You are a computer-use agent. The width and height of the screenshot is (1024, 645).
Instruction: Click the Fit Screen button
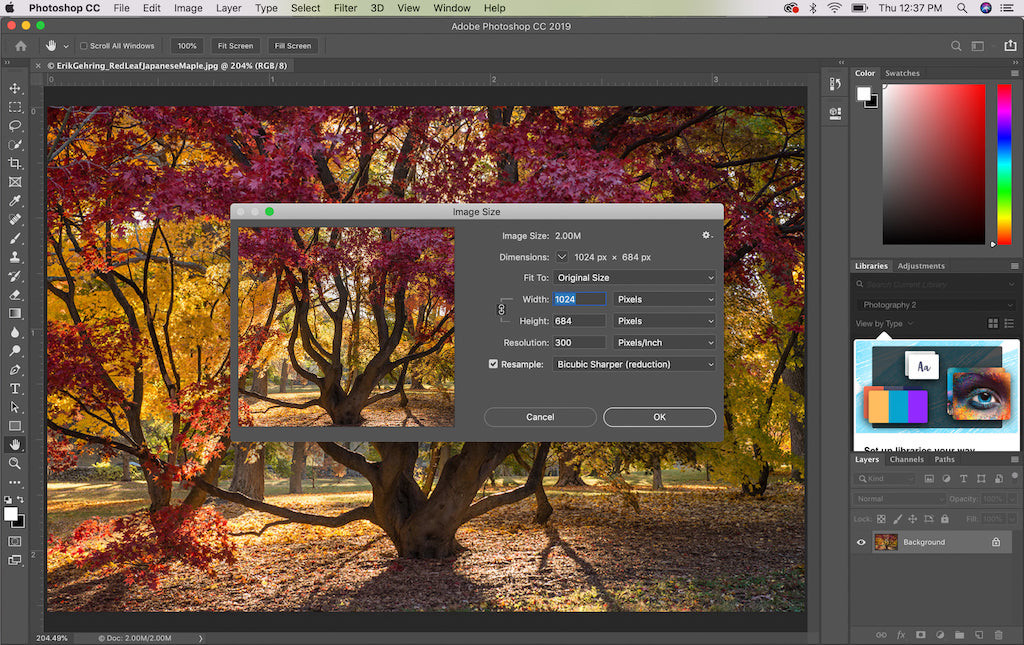click(235, 46)
